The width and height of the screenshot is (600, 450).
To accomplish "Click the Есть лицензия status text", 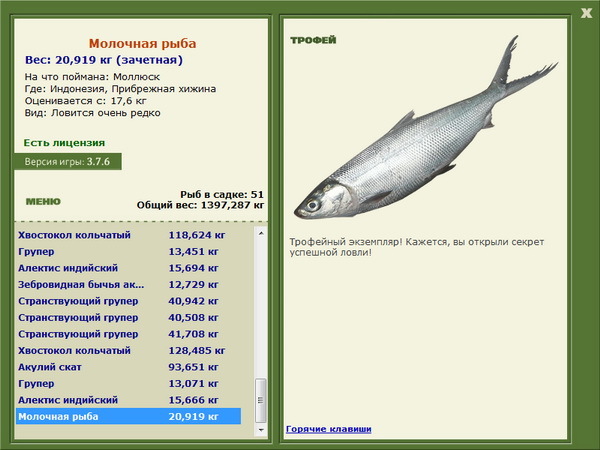I will (x=64, y=143).
